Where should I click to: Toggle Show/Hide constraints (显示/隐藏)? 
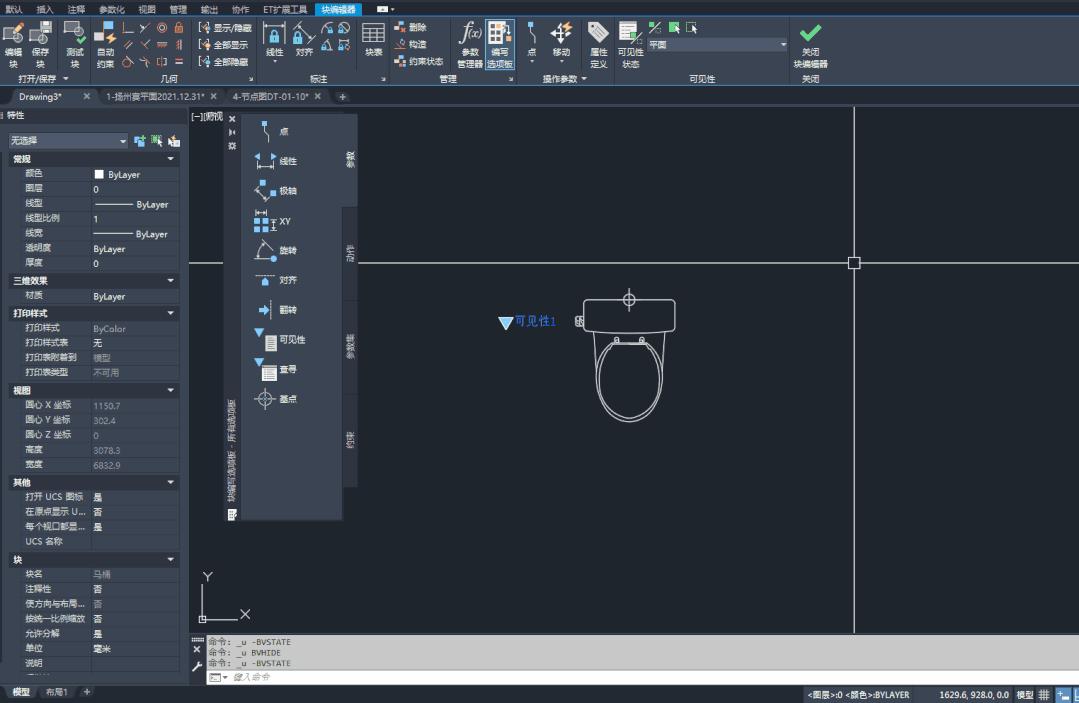225,28
